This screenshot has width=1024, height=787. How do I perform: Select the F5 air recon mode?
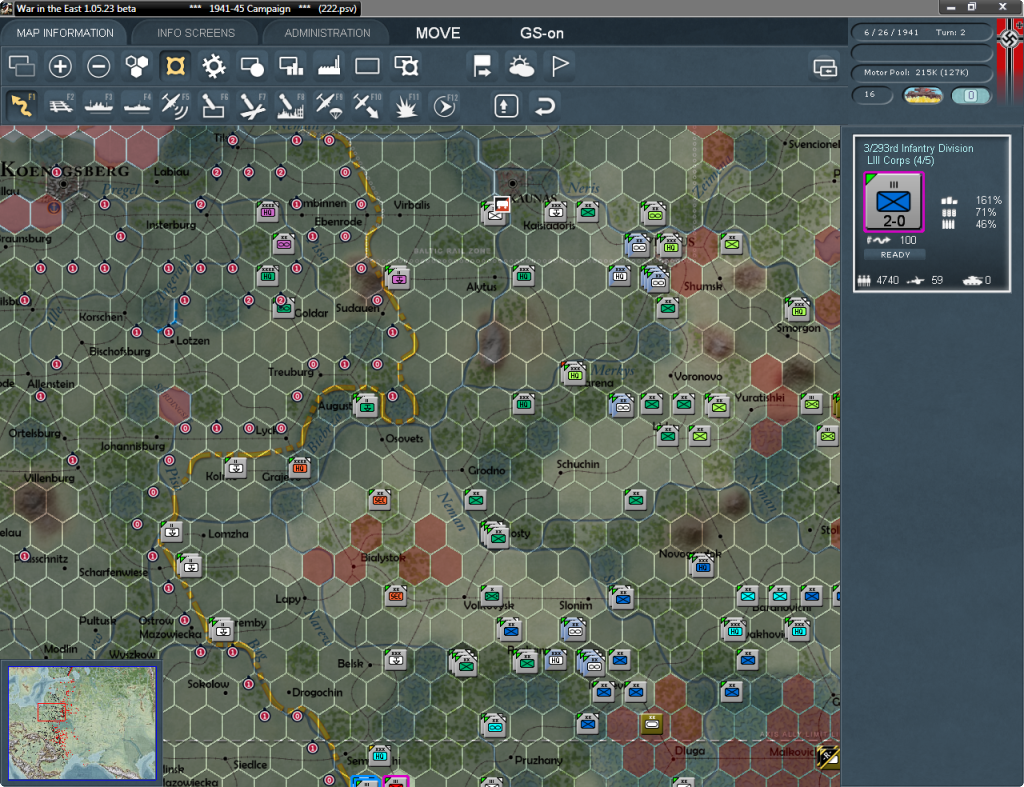[x=175, y=105]
